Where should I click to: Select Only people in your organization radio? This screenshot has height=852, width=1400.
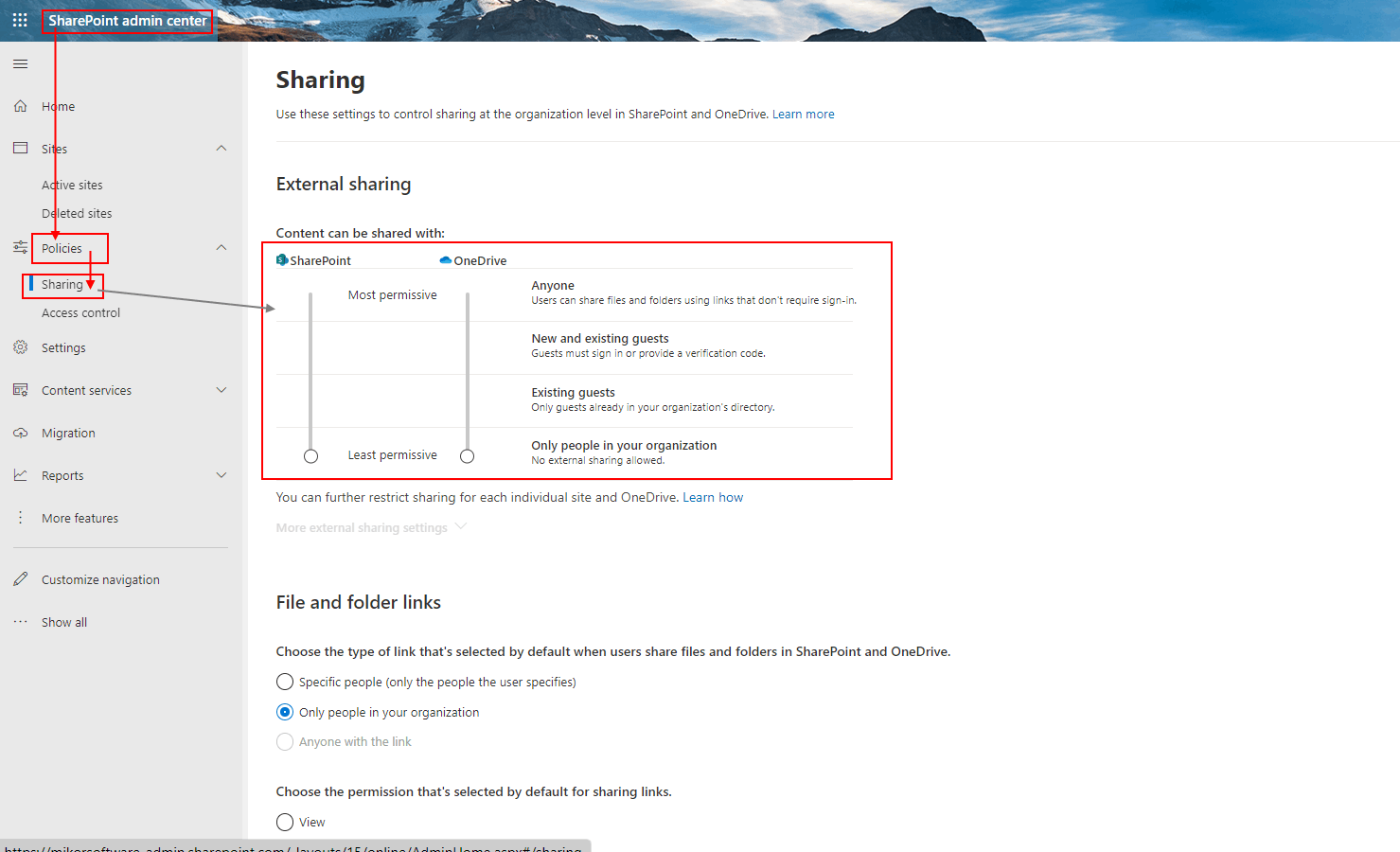pos(285,712)
